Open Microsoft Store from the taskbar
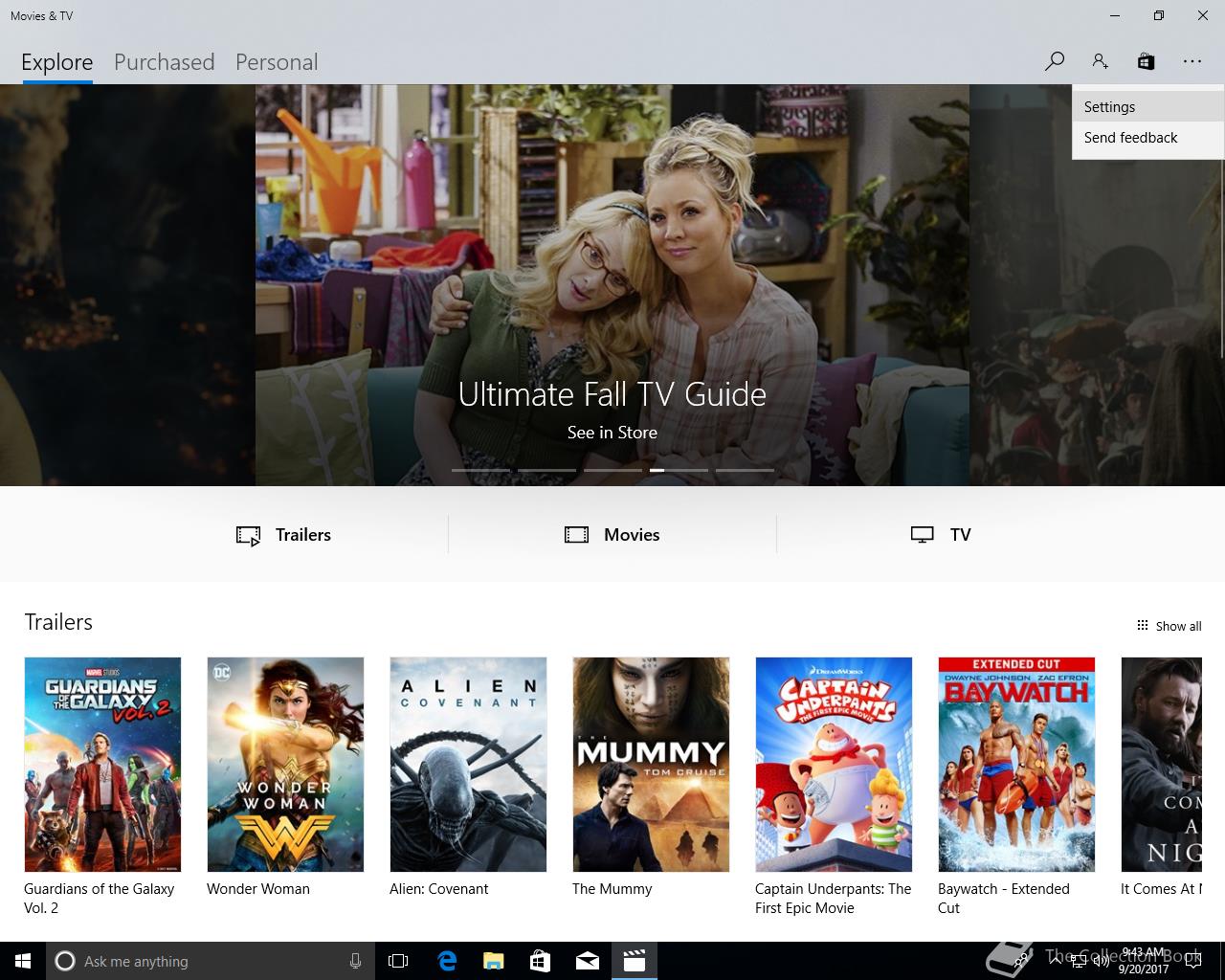The height and width of the screenshot is (980, 1225). (541, 961)
